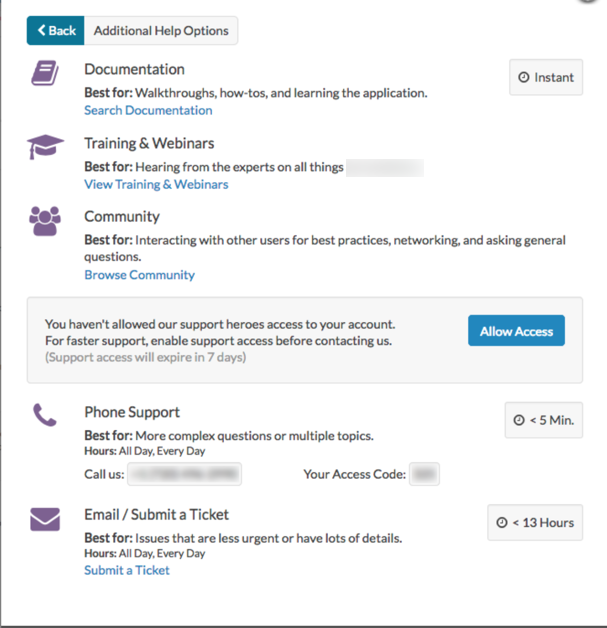Click the clock icon in the < 5 Min. badge
Image resolution: width=607 pixels, height=628 pixels.
click(519, 421)
